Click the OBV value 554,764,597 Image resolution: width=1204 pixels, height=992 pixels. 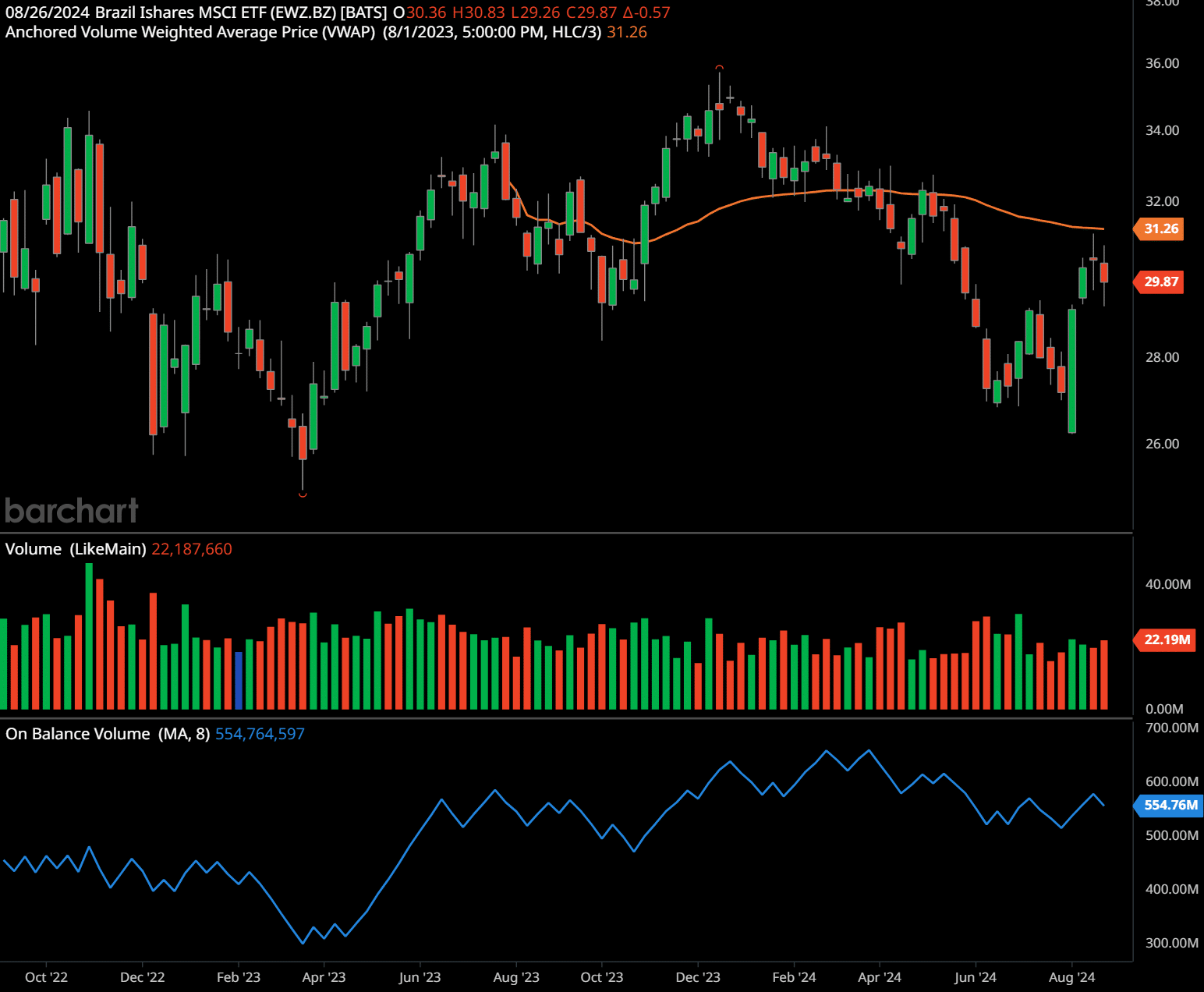click(260, 734)
